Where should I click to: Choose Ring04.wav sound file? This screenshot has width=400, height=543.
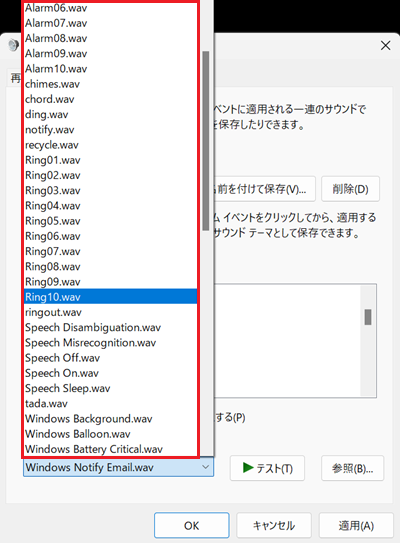point(111,206)
